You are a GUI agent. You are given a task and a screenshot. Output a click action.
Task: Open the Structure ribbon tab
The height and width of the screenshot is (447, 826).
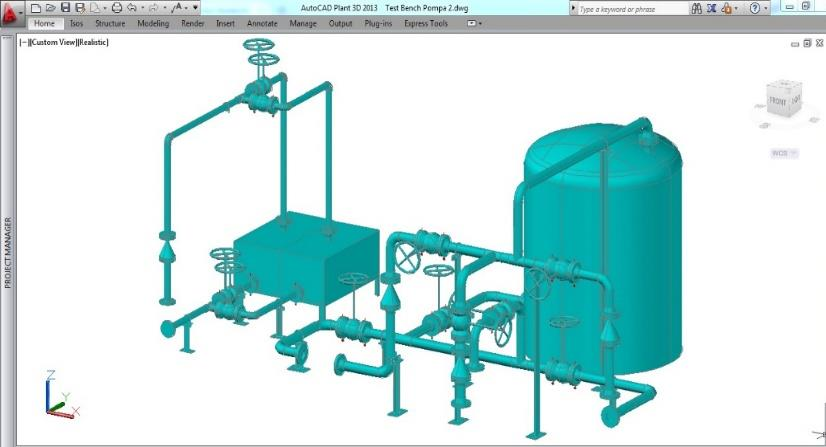pos(110,23)
